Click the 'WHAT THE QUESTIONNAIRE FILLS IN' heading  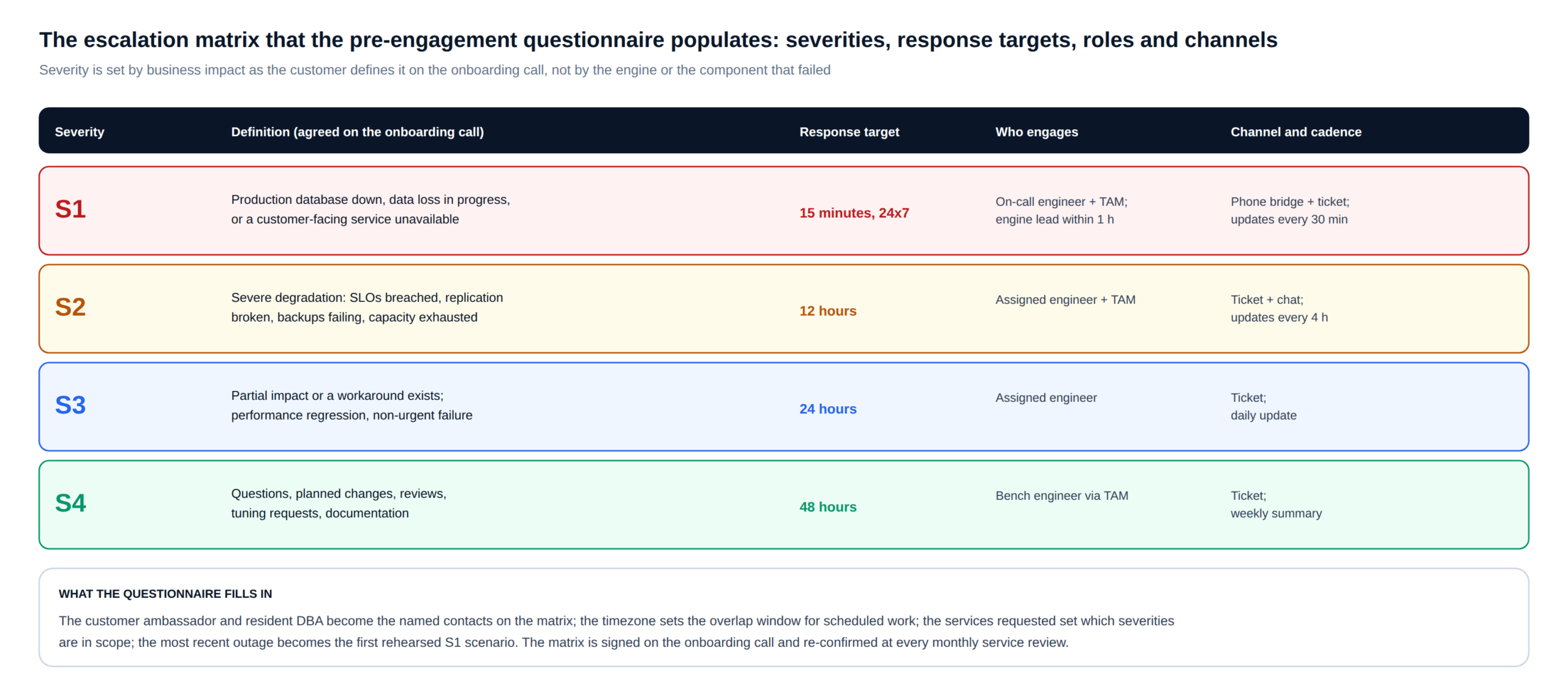click(x=165, y=594)
